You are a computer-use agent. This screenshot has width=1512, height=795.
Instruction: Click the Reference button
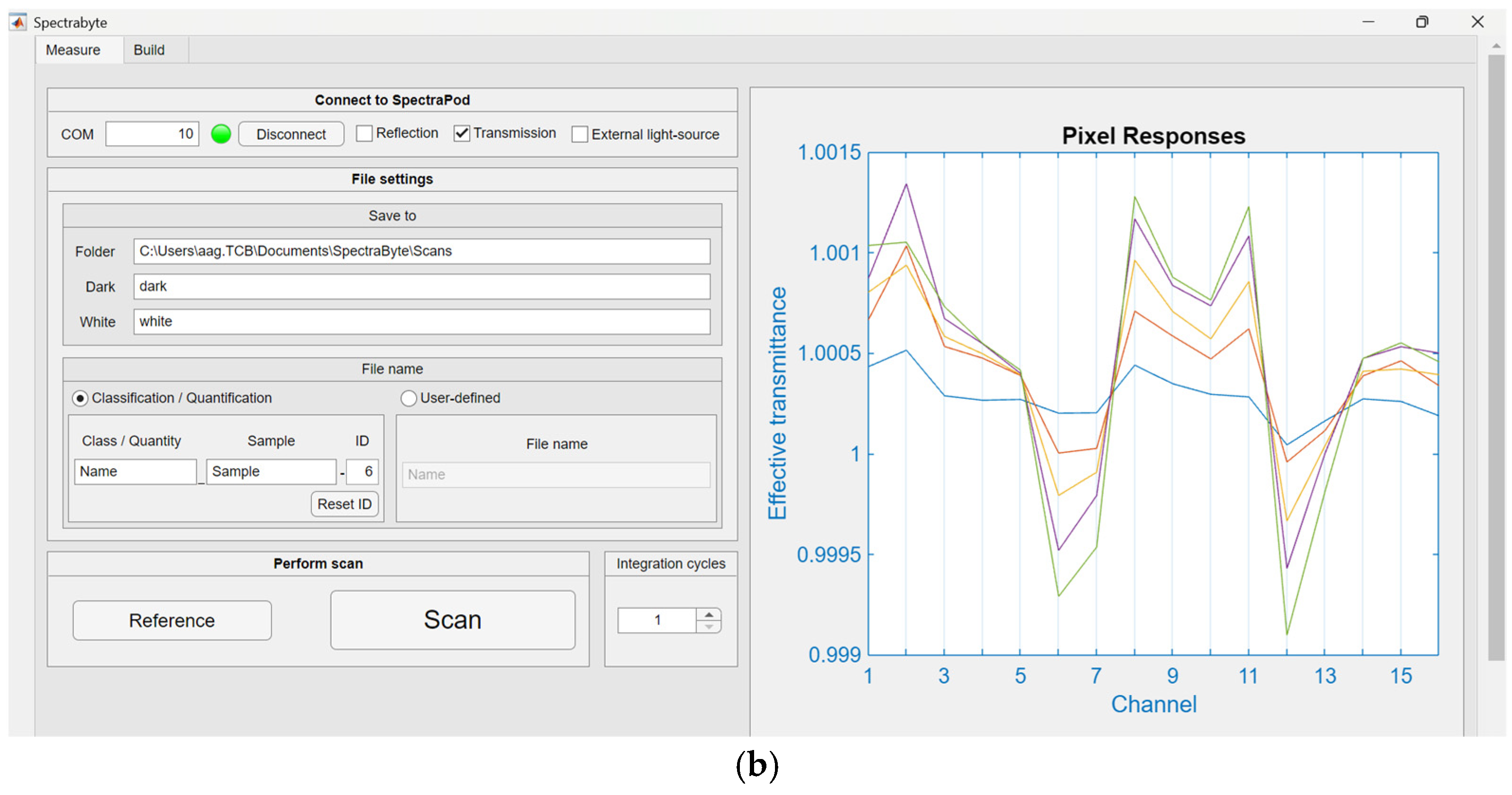click(172, 621)
